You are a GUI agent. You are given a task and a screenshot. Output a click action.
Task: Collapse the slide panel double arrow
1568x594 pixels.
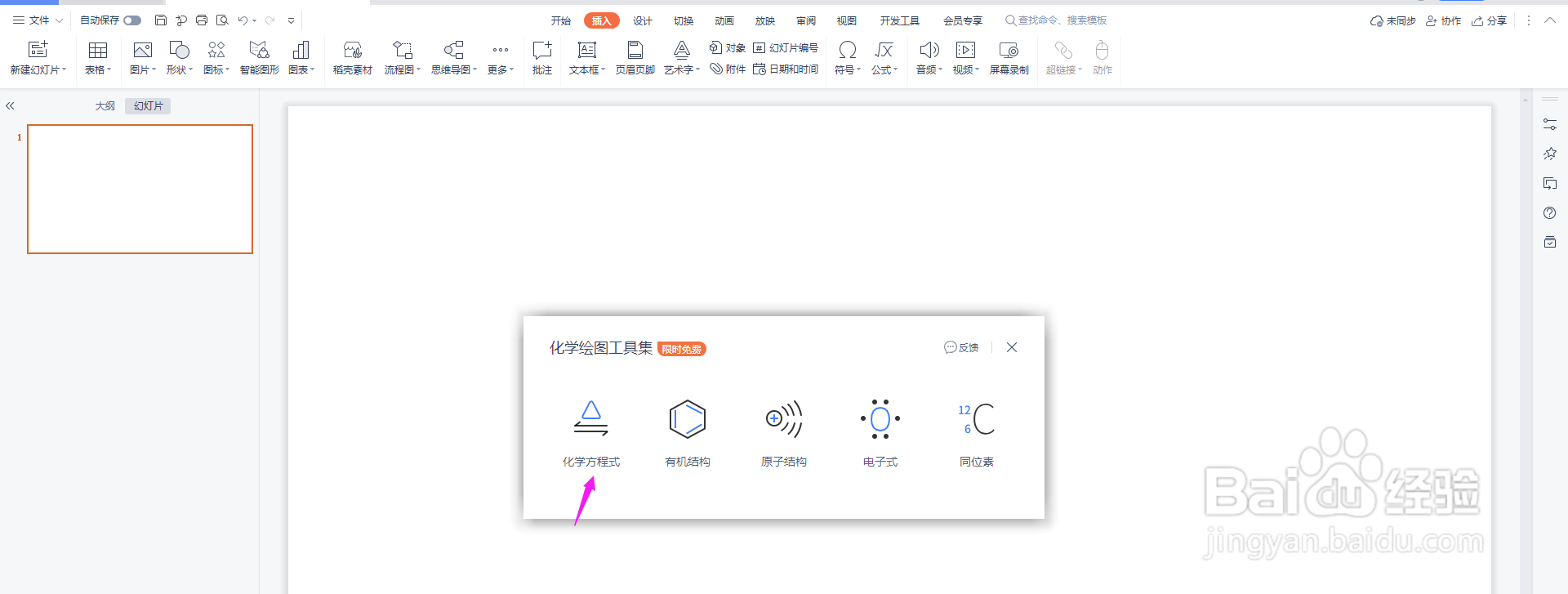point(10,105)
